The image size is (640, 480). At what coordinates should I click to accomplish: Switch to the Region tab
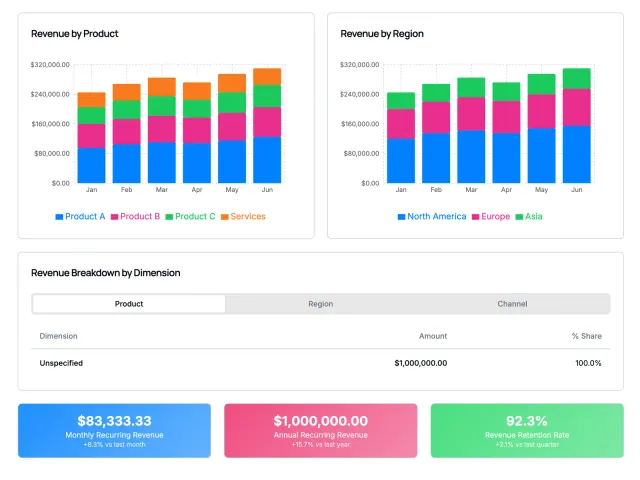pos(320,304)
